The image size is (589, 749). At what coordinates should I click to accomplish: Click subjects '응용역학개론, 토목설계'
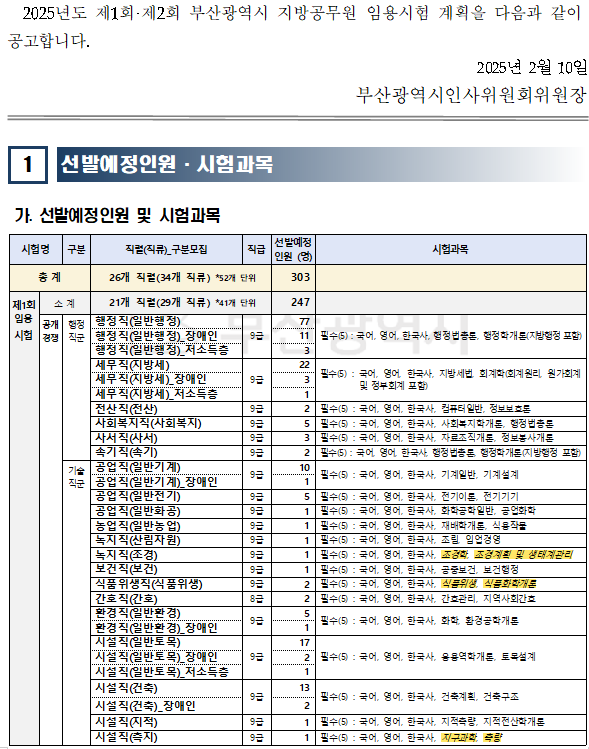[489, 657]
